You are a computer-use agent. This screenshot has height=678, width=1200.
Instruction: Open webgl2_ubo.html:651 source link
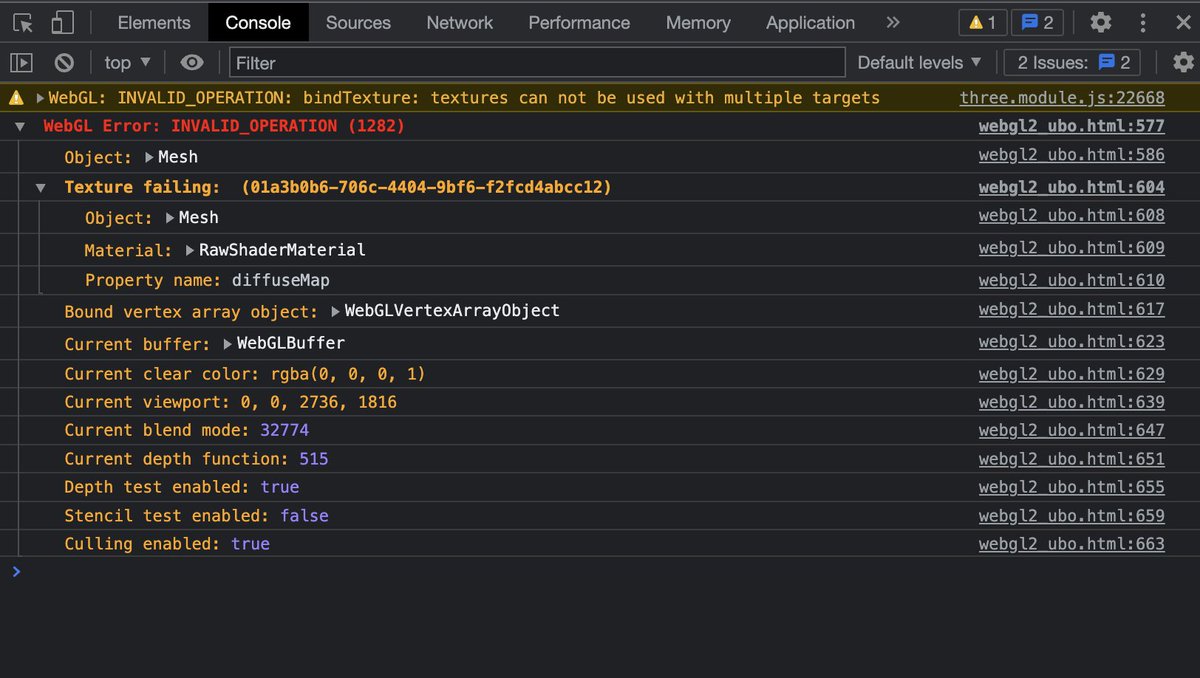click(1072, 459)
